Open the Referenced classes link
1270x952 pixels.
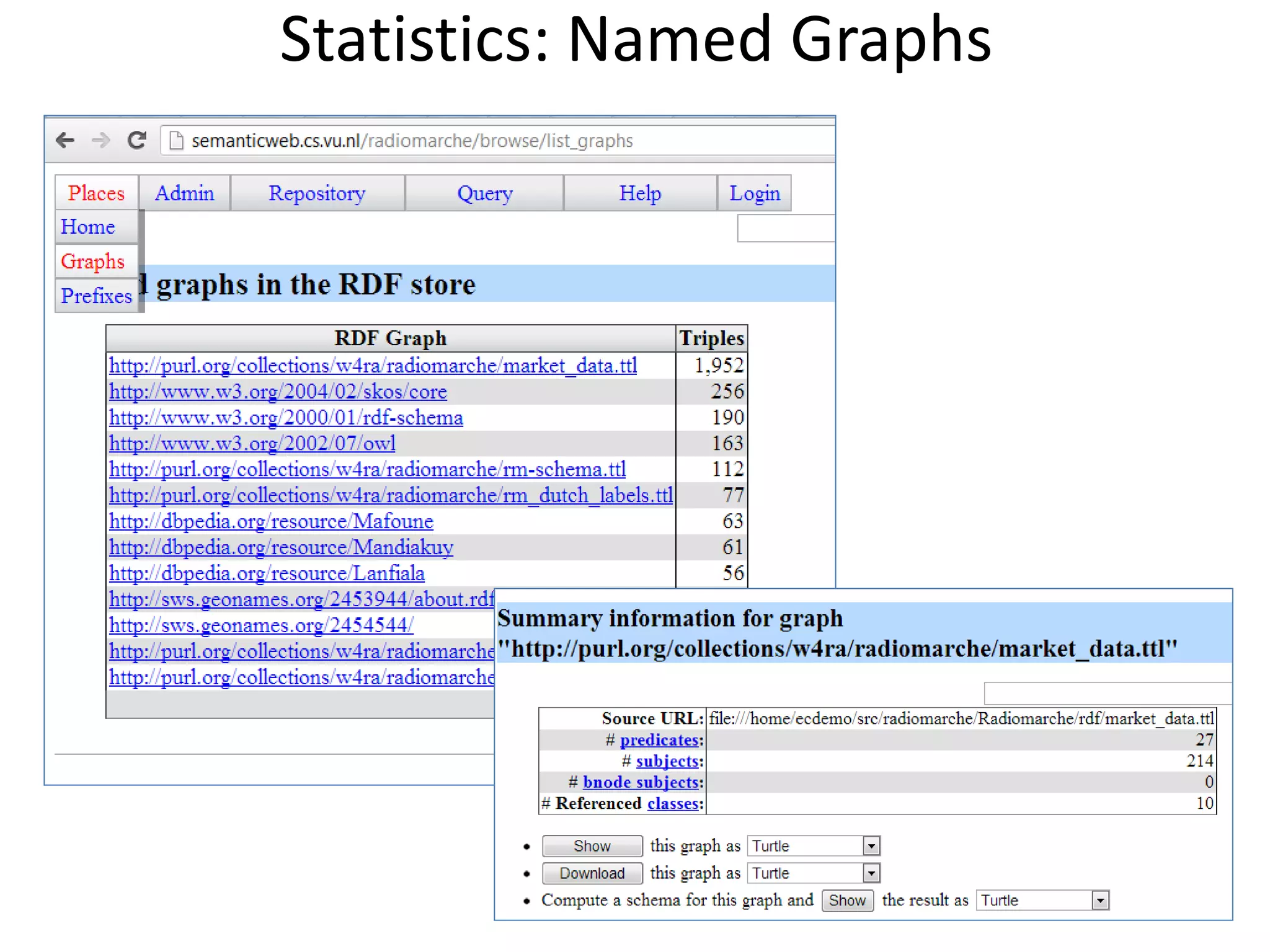tap(673, 803)
